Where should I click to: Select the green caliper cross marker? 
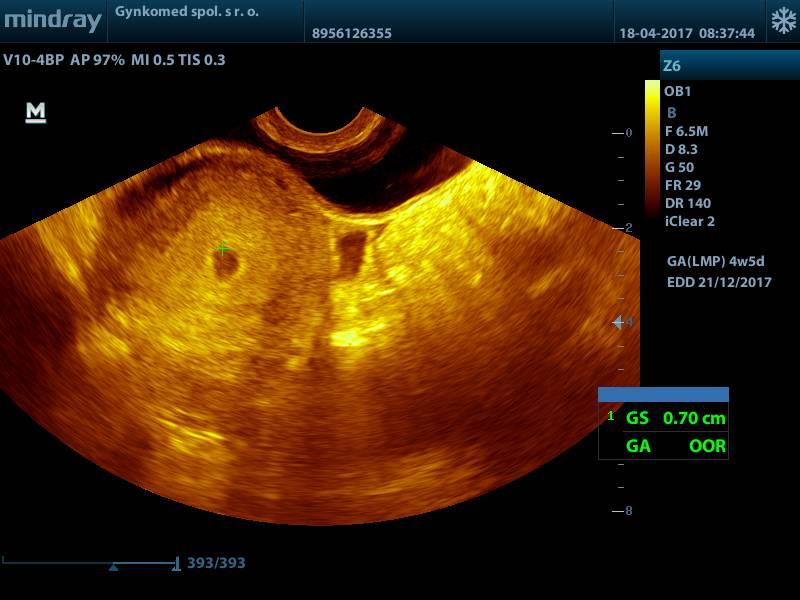pyautogui.click(x=223, y=247)
